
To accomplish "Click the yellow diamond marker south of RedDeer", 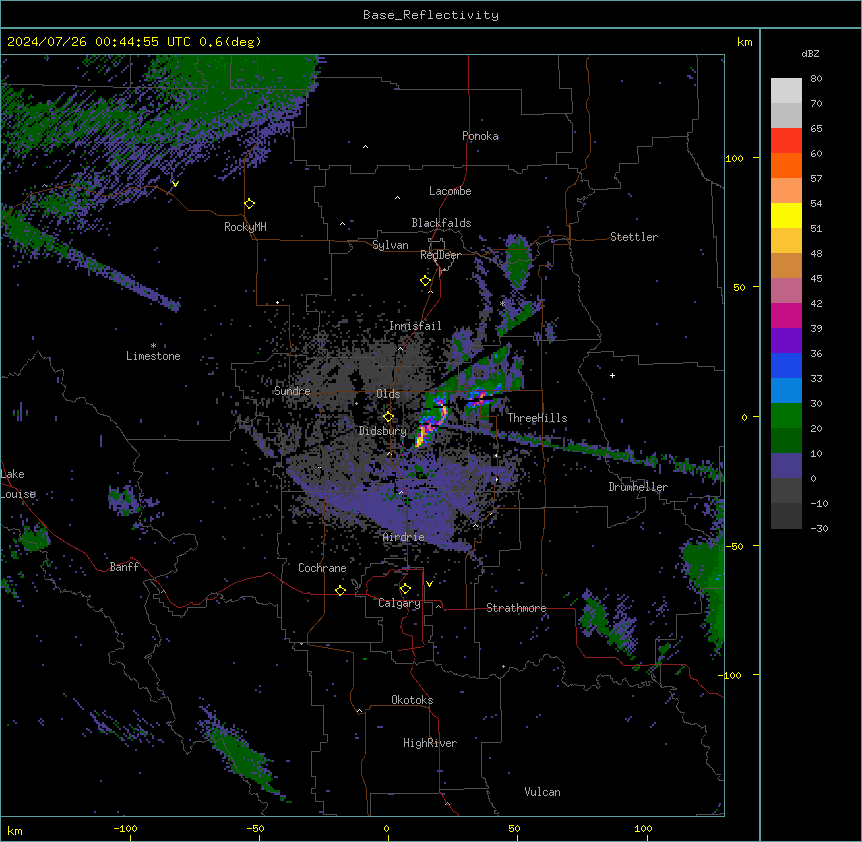I will (426, 281).
